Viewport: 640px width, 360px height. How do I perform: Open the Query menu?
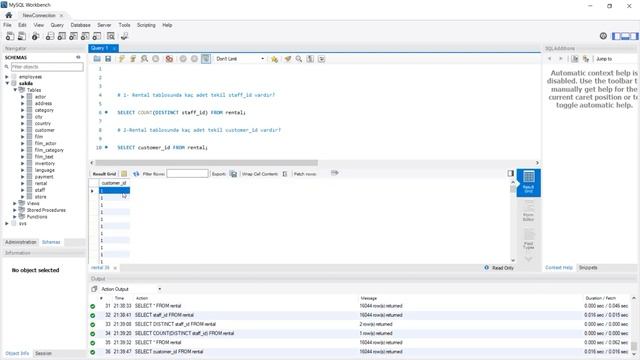(57, 25)
